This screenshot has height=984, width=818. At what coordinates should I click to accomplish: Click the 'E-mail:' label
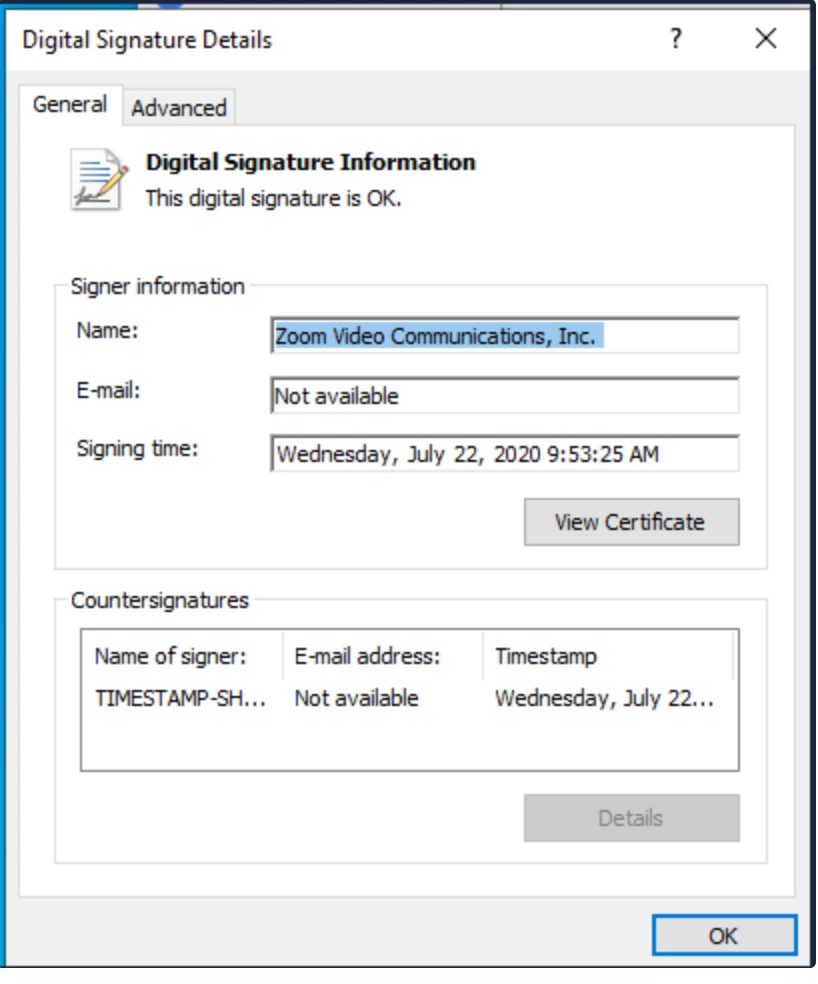tap(108, 390)
